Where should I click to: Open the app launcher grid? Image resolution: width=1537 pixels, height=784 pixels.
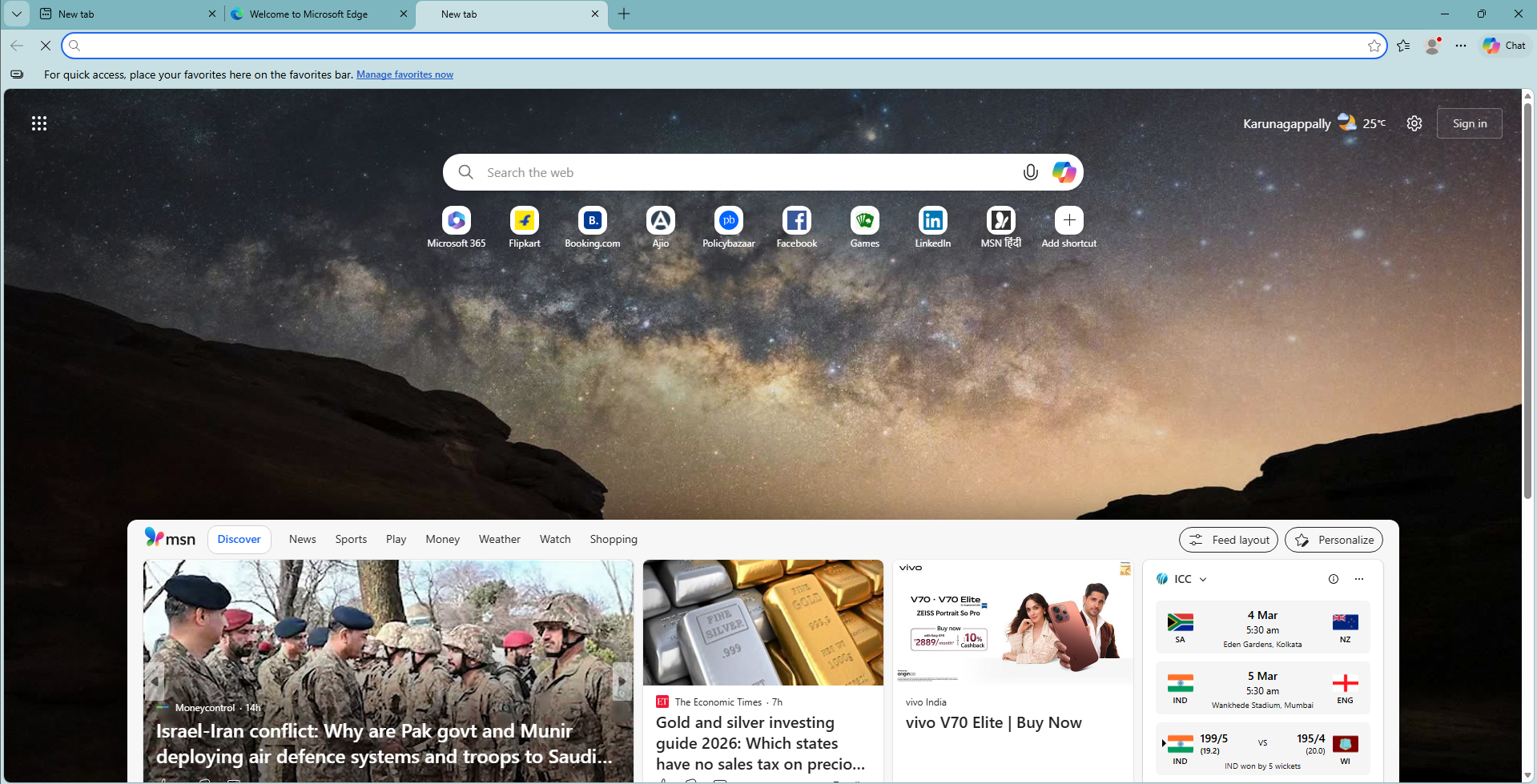coord(39,123)
